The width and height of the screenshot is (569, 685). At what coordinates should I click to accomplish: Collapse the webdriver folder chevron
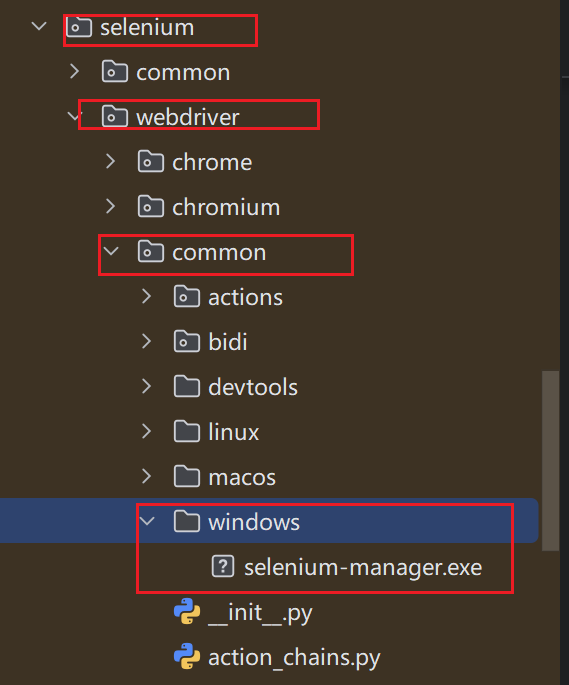coord(73,116)
